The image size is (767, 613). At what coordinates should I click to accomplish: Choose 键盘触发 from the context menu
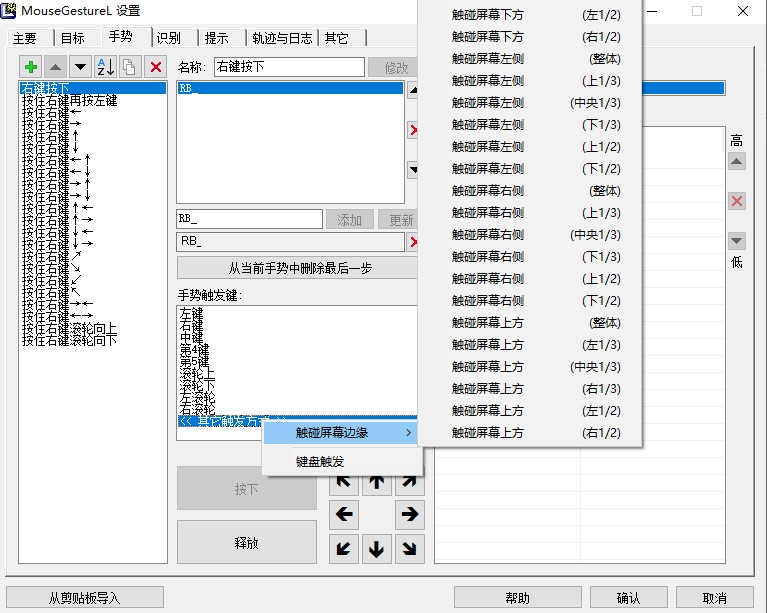point(320,461)
